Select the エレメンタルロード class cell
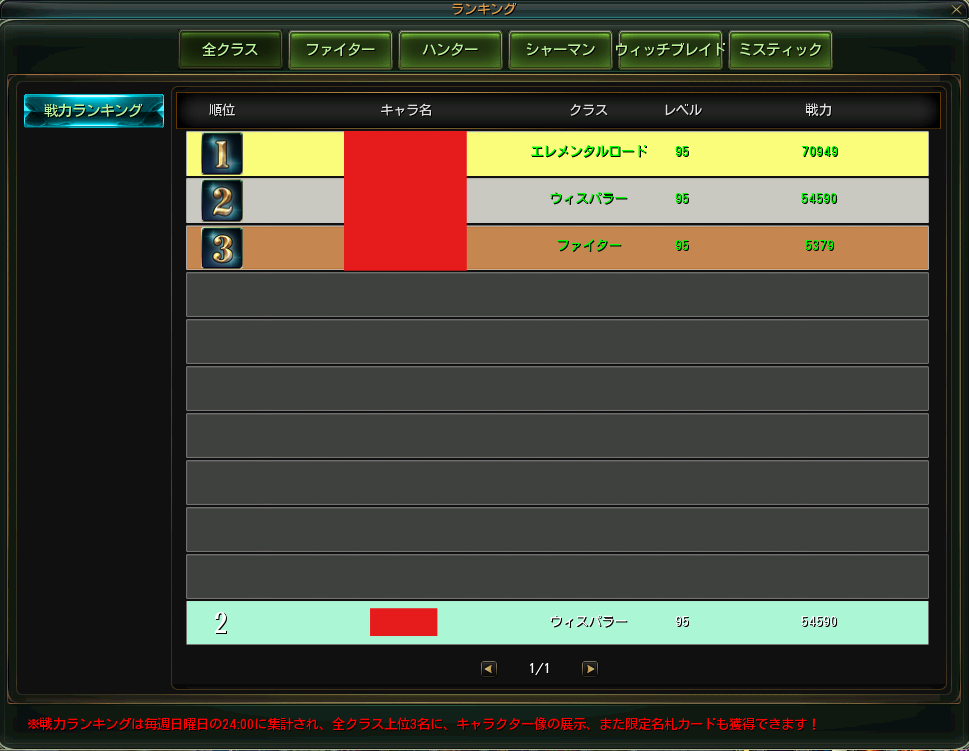Screen dimensions: 969x751 tap(589, 151)
